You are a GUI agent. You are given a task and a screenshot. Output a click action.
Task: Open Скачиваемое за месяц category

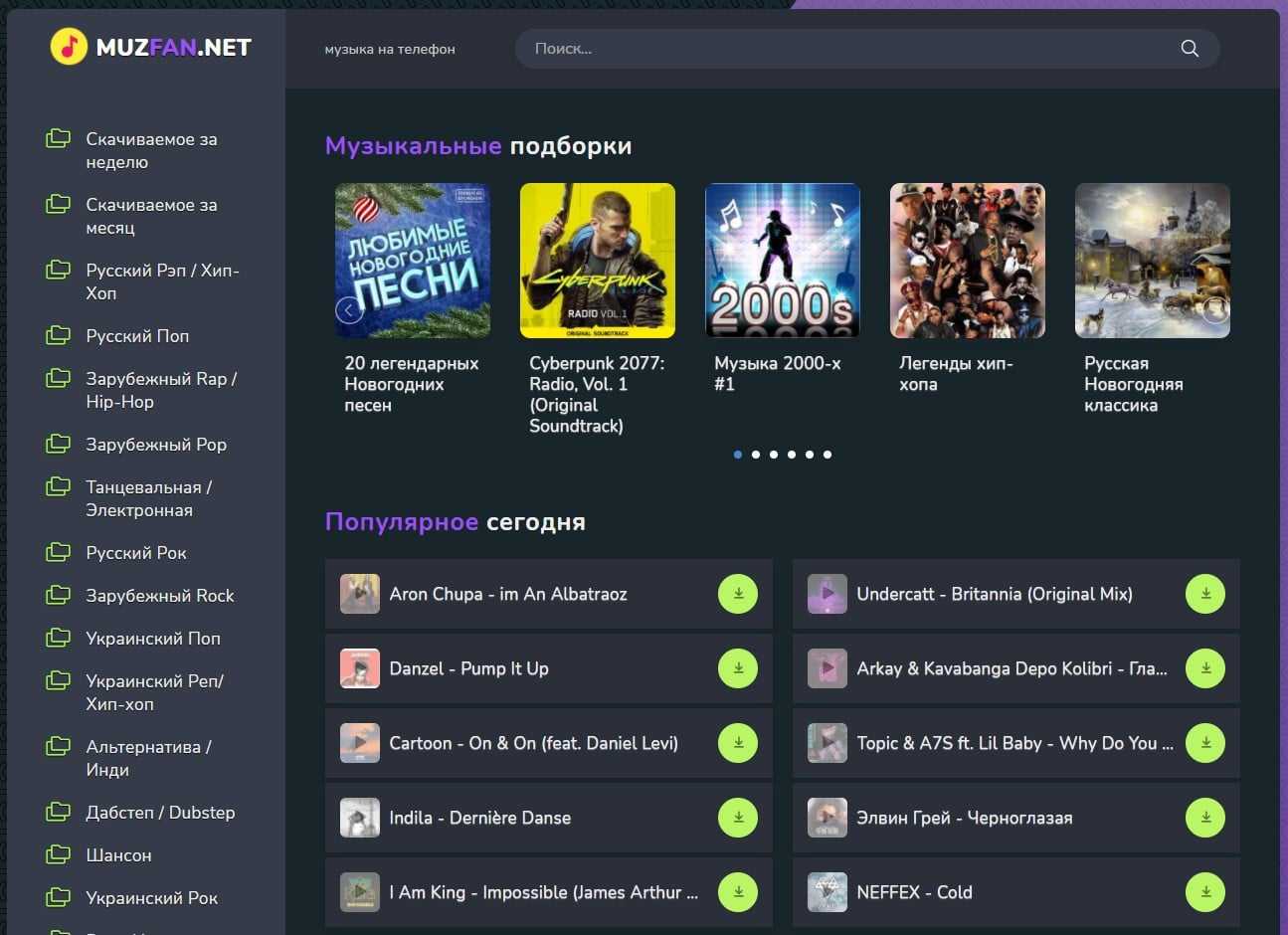[x=151, y=216]
